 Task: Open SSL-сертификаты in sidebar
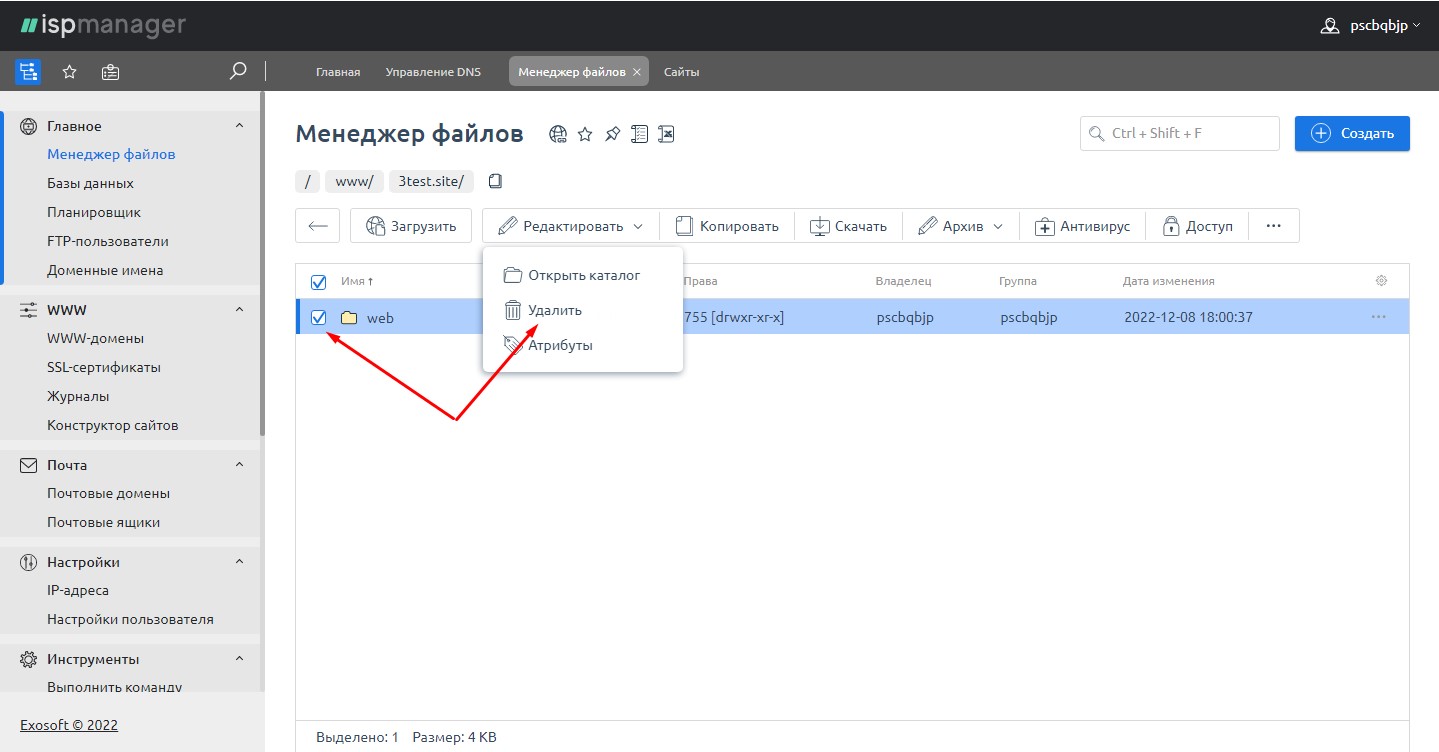click(104, 368)
